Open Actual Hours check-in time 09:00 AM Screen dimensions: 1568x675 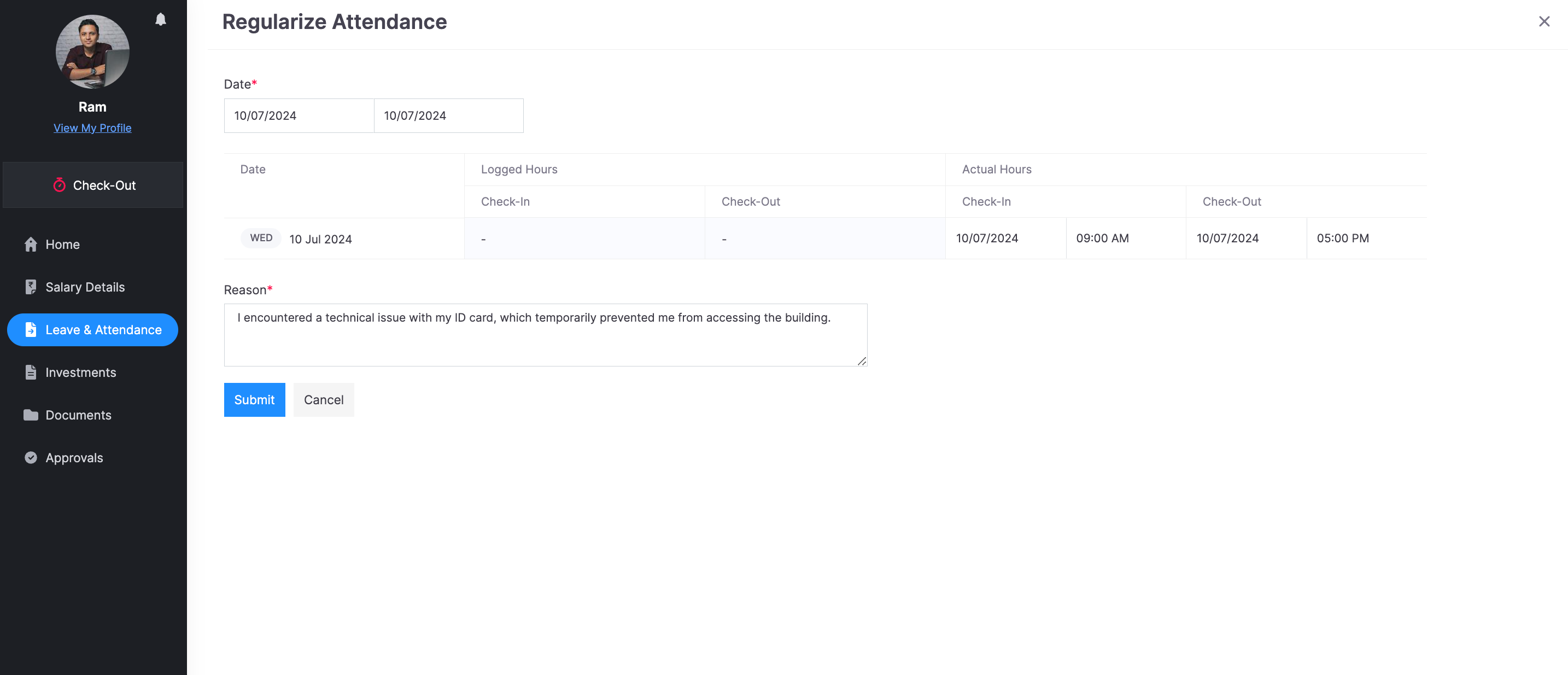[x=1125, y=238]
